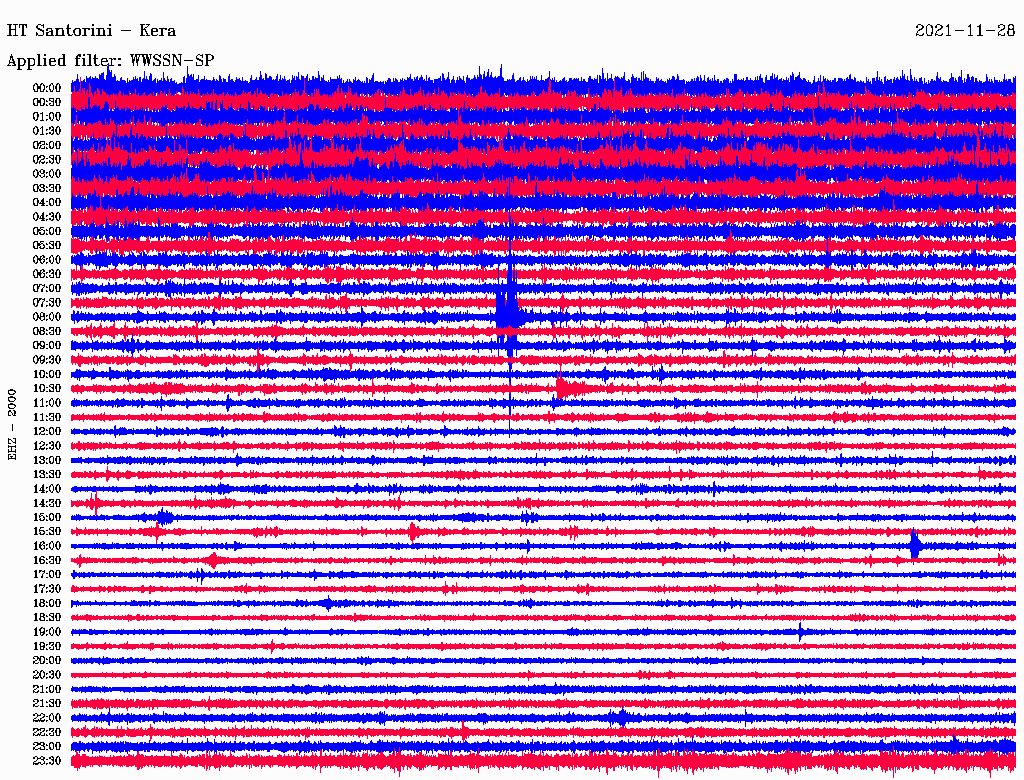Viewport: 1024px width, 780px height.
Task: Select the 08:30 time label
Action: click(47, 332)
